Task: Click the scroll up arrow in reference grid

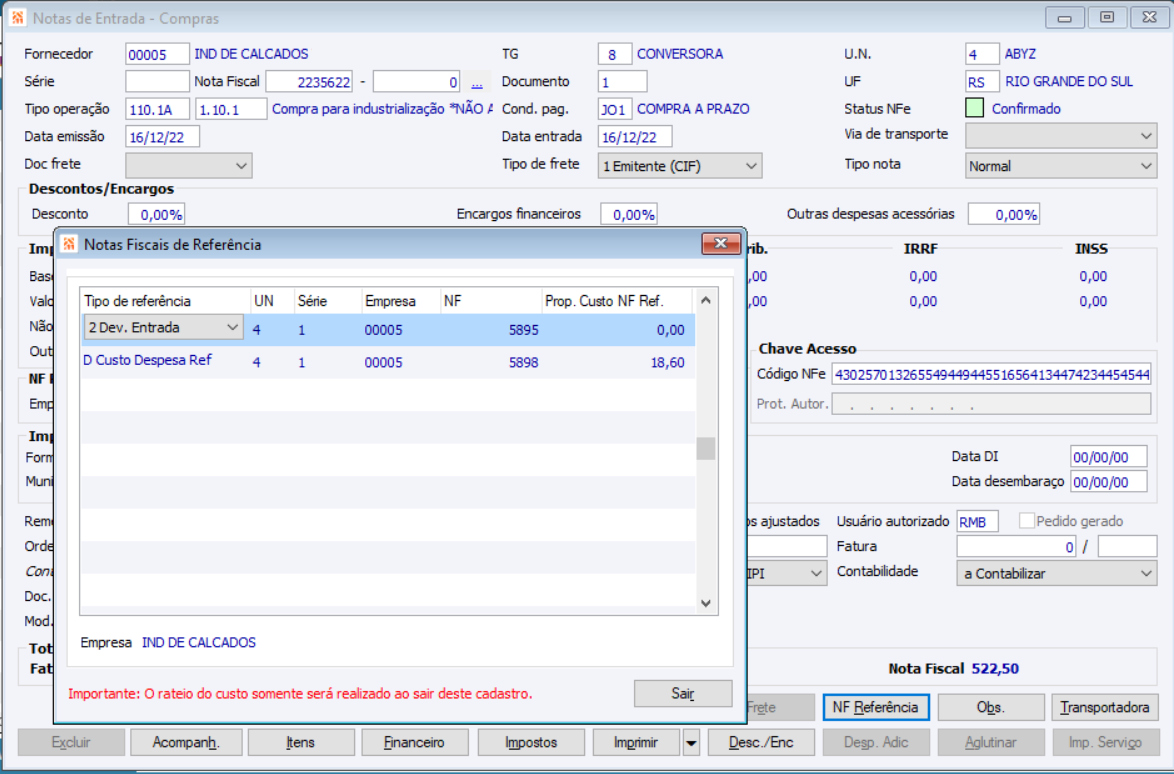Action: tap(705, 300)
